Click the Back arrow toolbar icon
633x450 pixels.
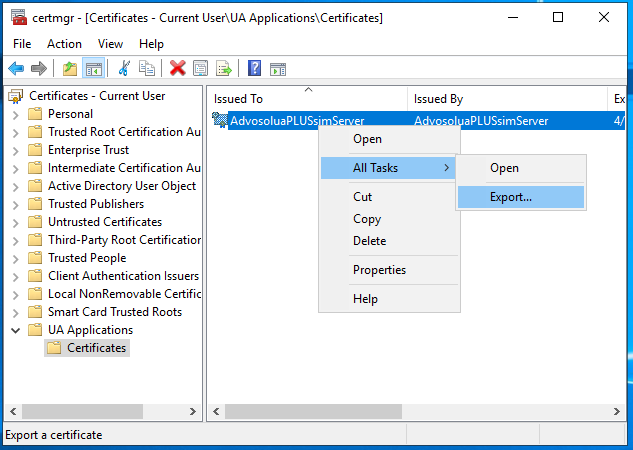[16, 68]
